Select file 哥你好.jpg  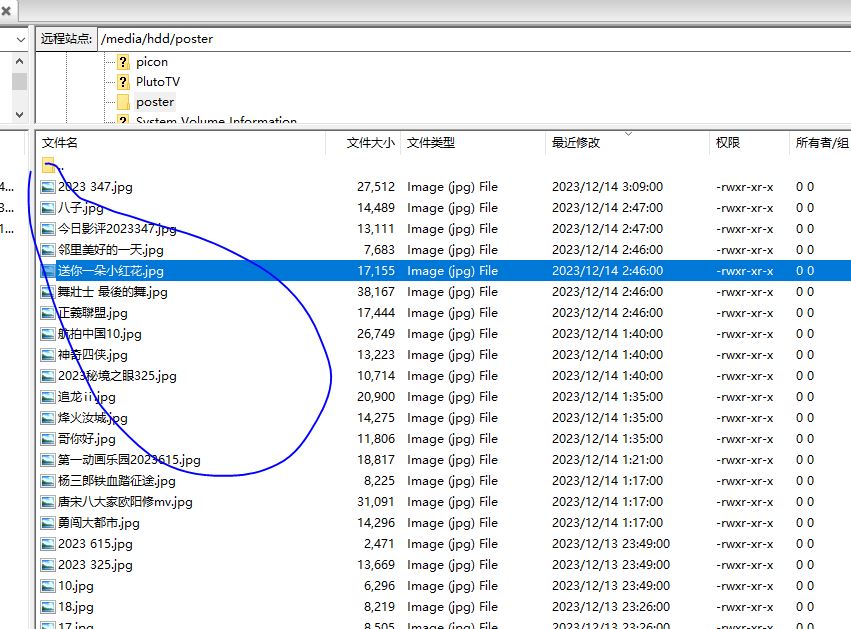[x=87, y=439]
